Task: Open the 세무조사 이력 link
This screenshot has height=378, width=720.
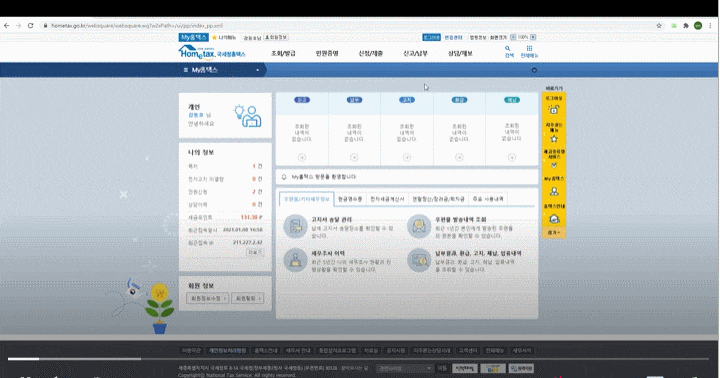Action: [x=328, y=253]
